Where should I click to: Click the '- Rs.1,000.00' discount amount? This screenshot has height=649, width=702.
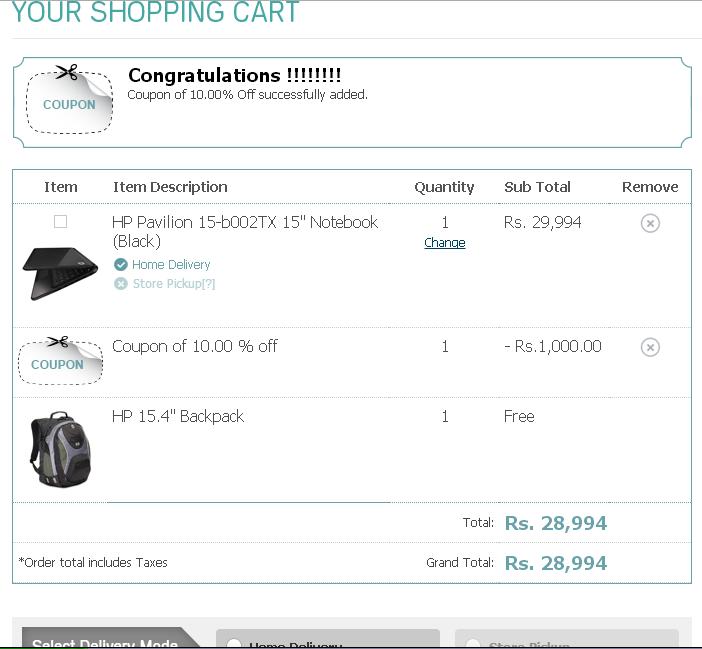553,346
